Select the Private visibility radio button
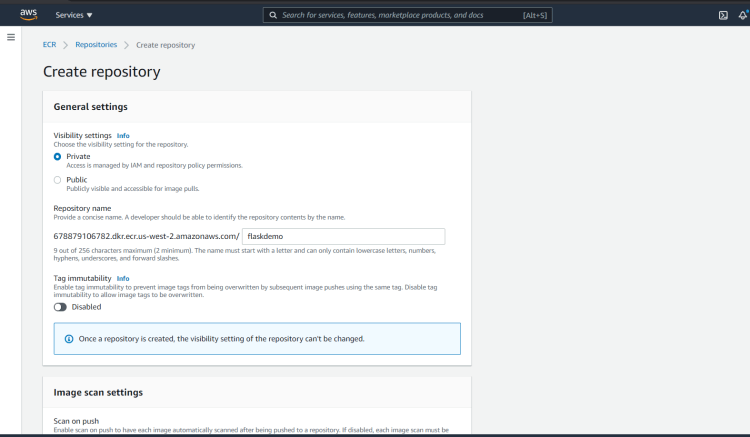 tap(57, 157)
